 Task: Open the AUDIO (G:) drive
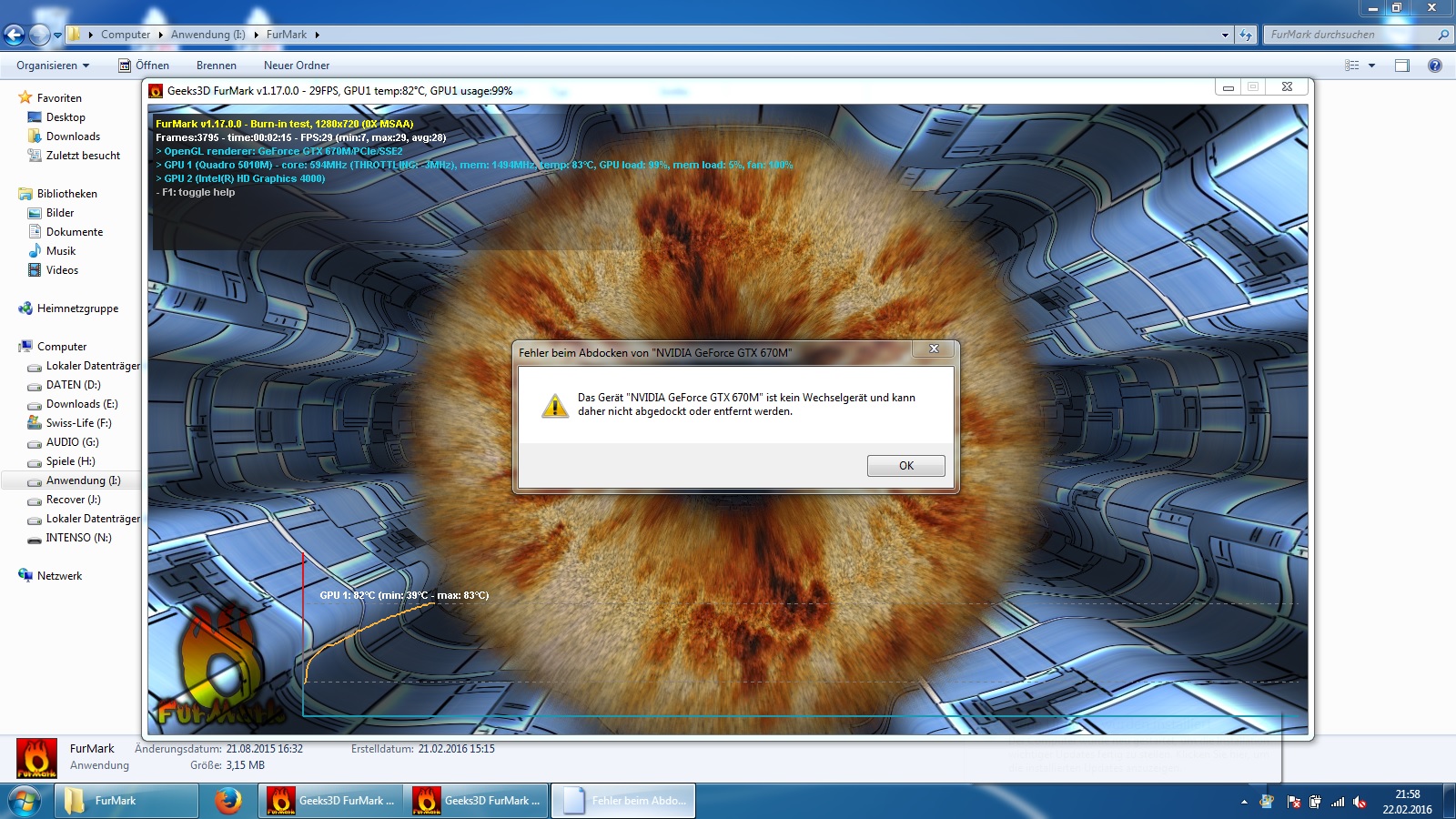[x=72, y=442]
